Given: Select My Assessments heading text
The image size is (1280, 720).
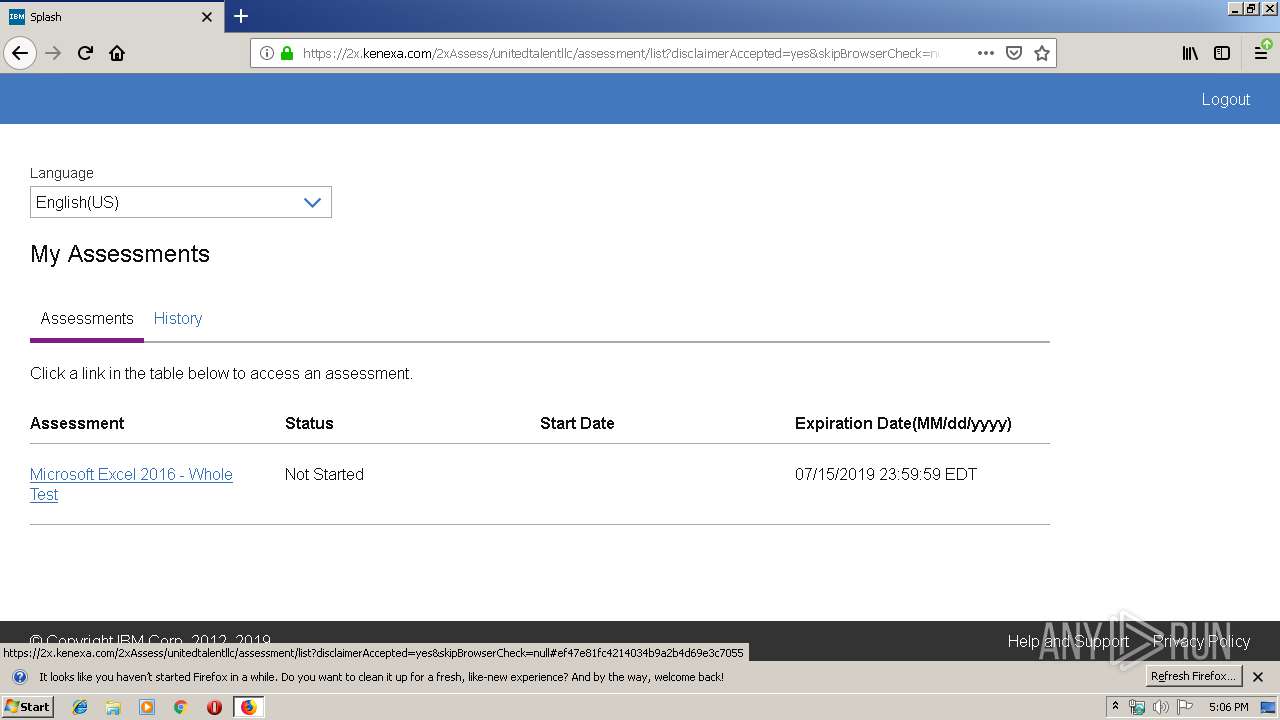Looking at the screenshot, I should (120, 254).
